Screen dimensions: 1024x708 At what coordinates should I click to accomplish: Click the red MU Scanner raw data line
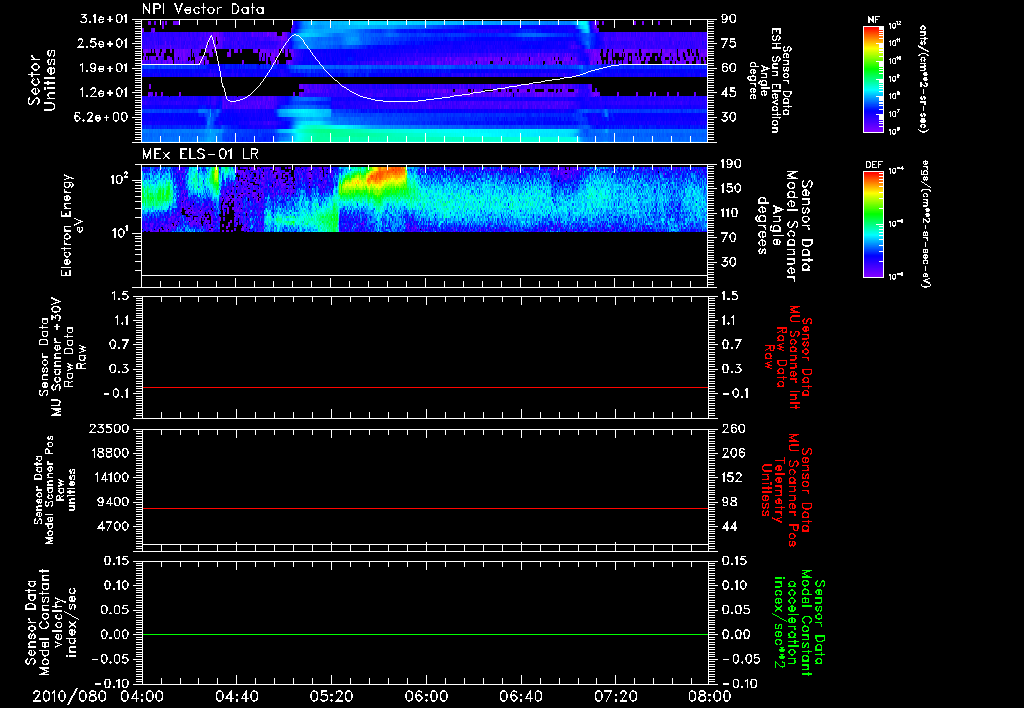click(424, 387)
